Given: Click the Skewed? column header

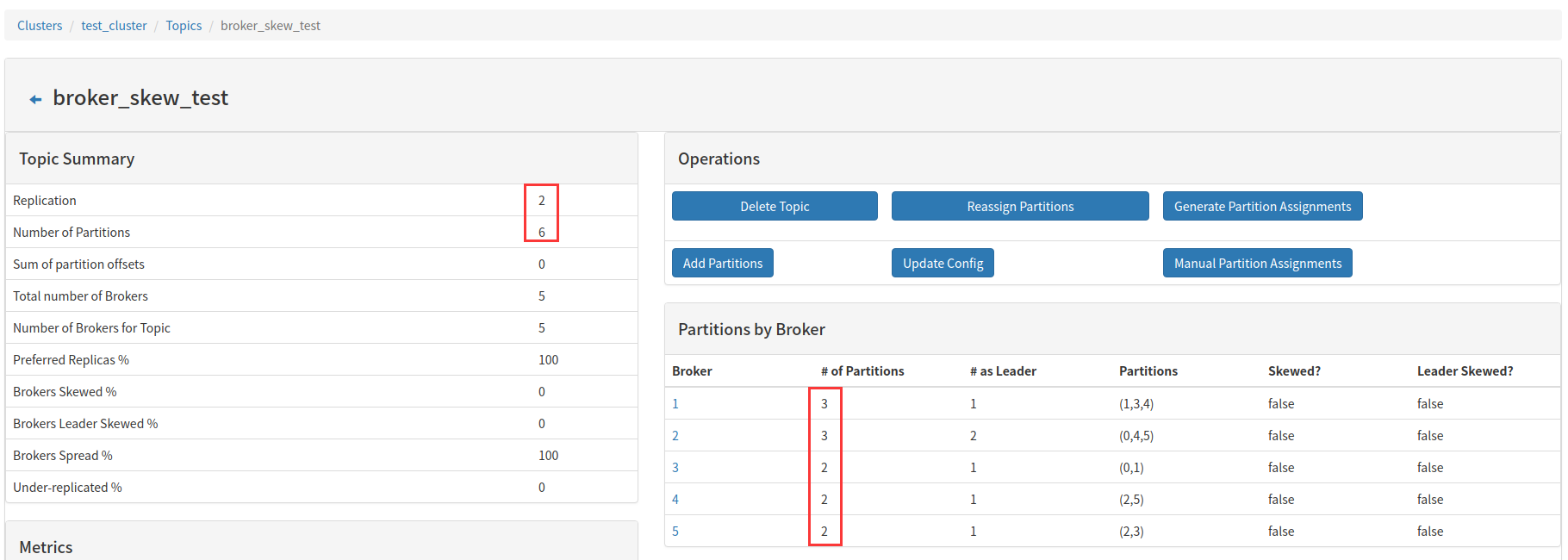Looking at the screenshot, I should 1294,370.
